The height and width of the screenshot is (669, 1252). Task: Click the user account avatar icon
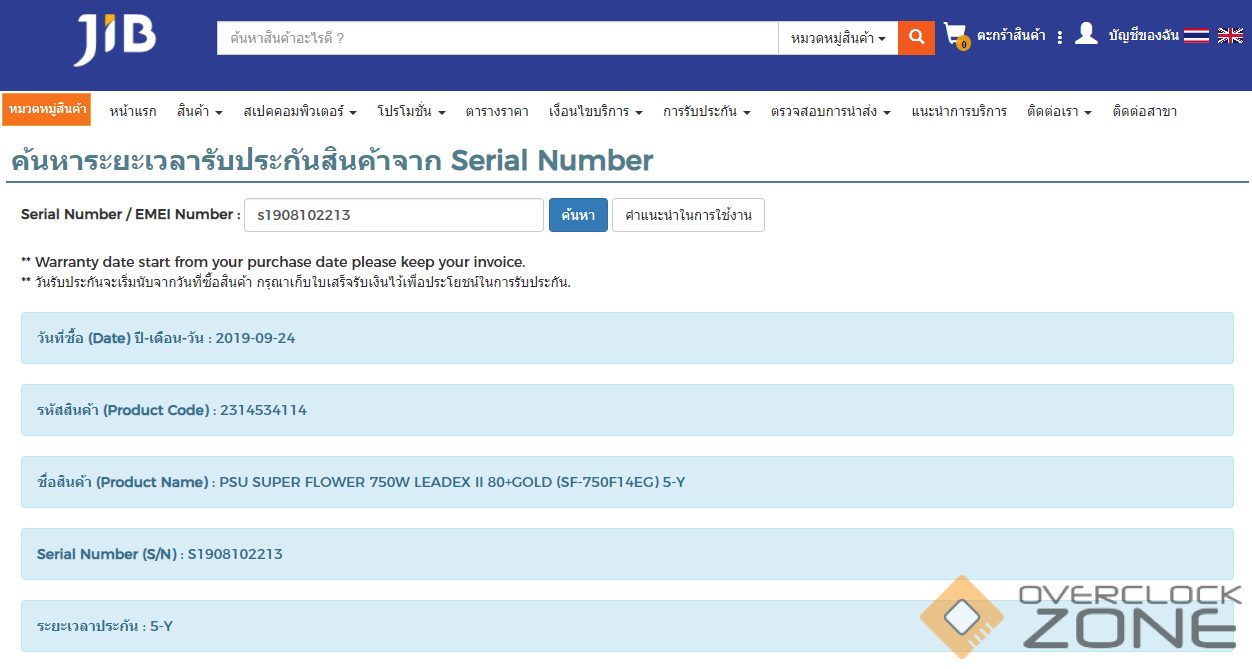(1086, 35)
